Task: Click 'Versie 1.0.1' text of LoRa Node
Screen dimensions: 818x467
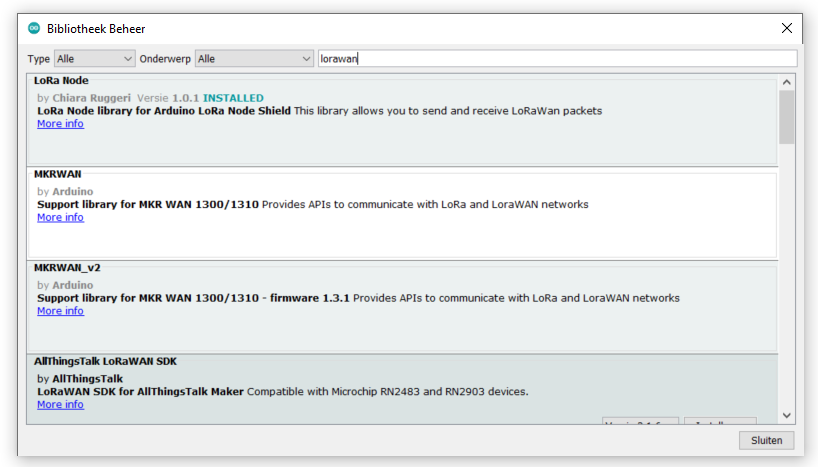Action: pyautogui.click(x=168, y=98)
